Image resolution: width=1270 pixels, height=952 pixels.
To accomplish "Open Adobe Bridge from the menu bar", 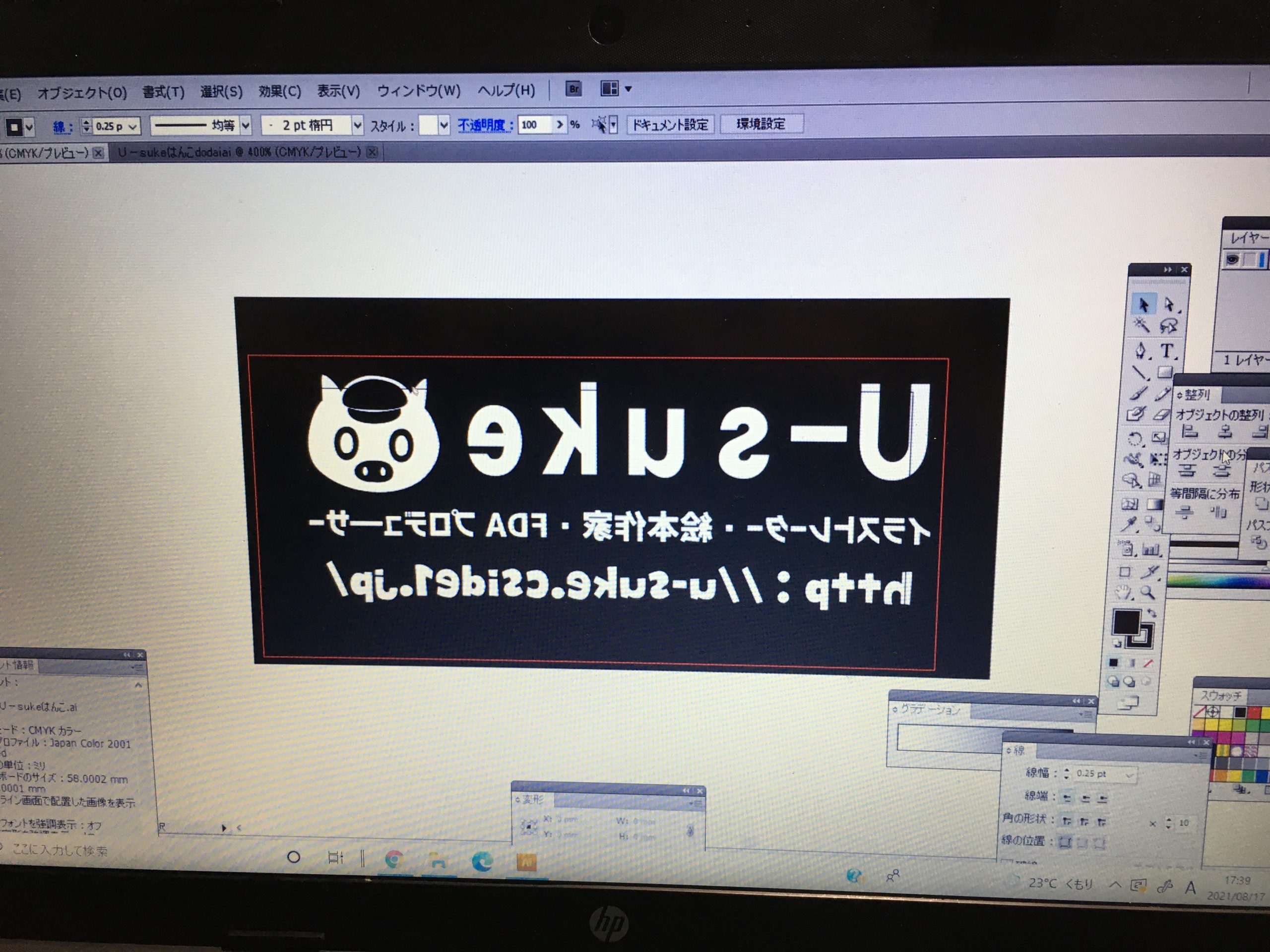I will 573,88.
